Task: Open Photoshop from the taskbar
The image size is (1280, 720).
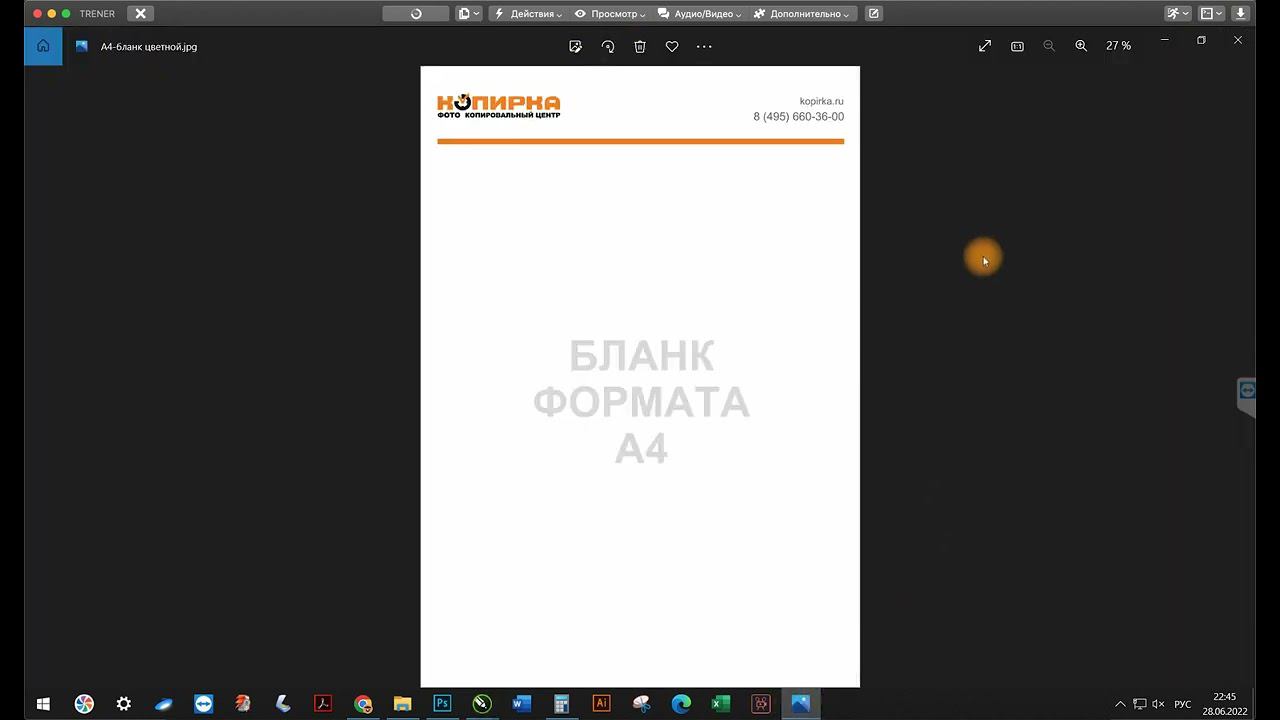Action: (x=442, y=704)
